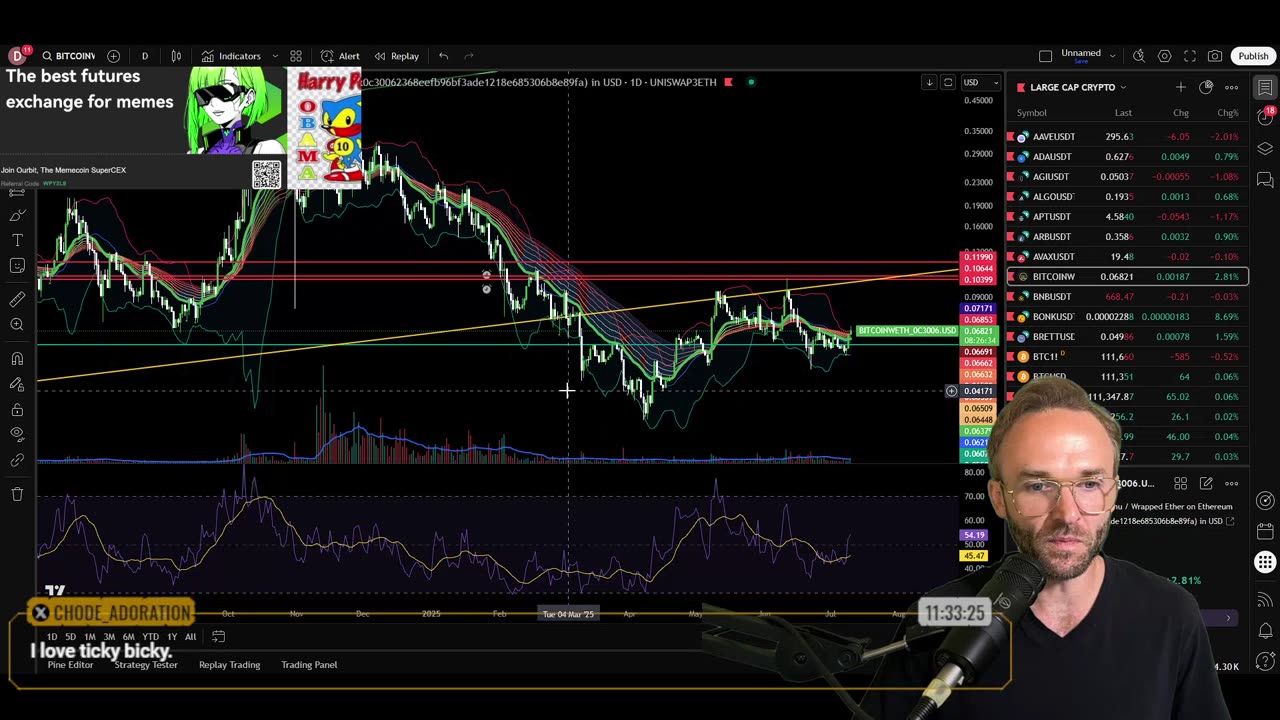Image resolution: width=1280 pixels, height=720 pixels.
Task: Select ADAUSDT in the watchlist
Action: click(1128, 156)
